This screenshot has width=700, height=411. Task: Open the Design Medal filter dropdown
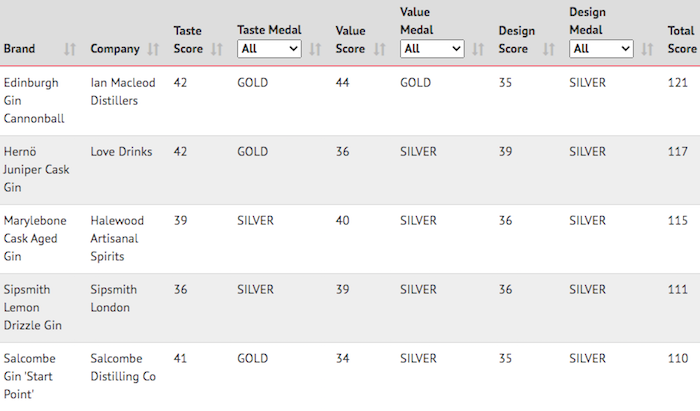point(601,49)
